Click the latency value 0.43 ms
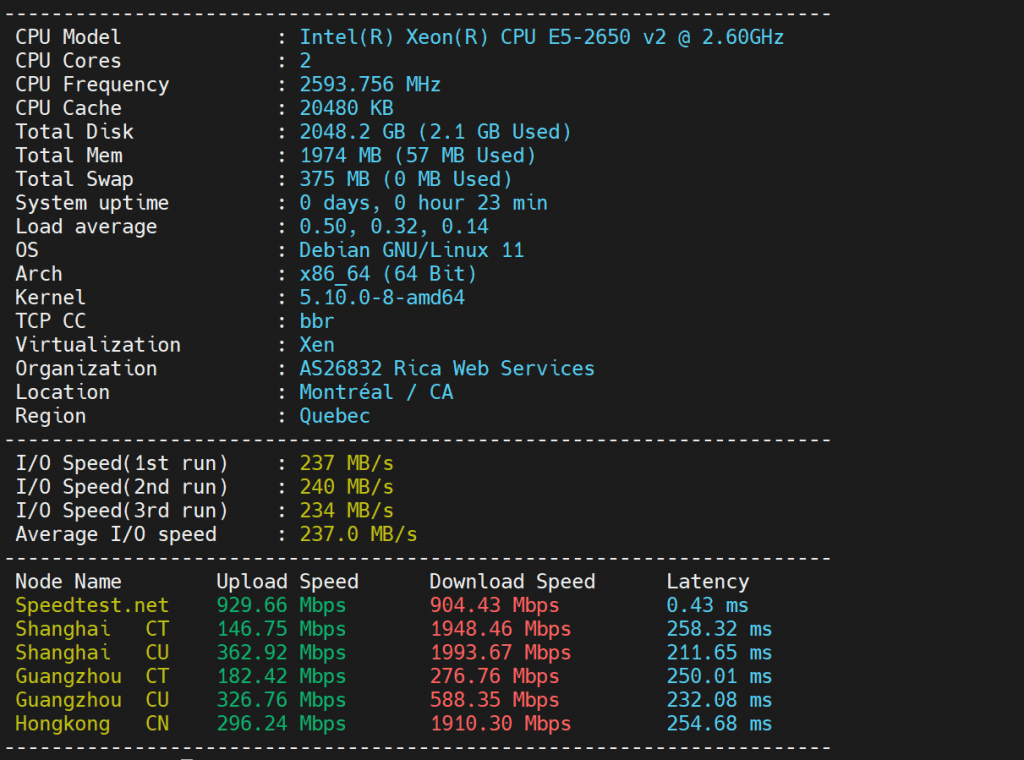Image resolution: width=1024 pixels, height=760 pixels. (x=707, y=605)
